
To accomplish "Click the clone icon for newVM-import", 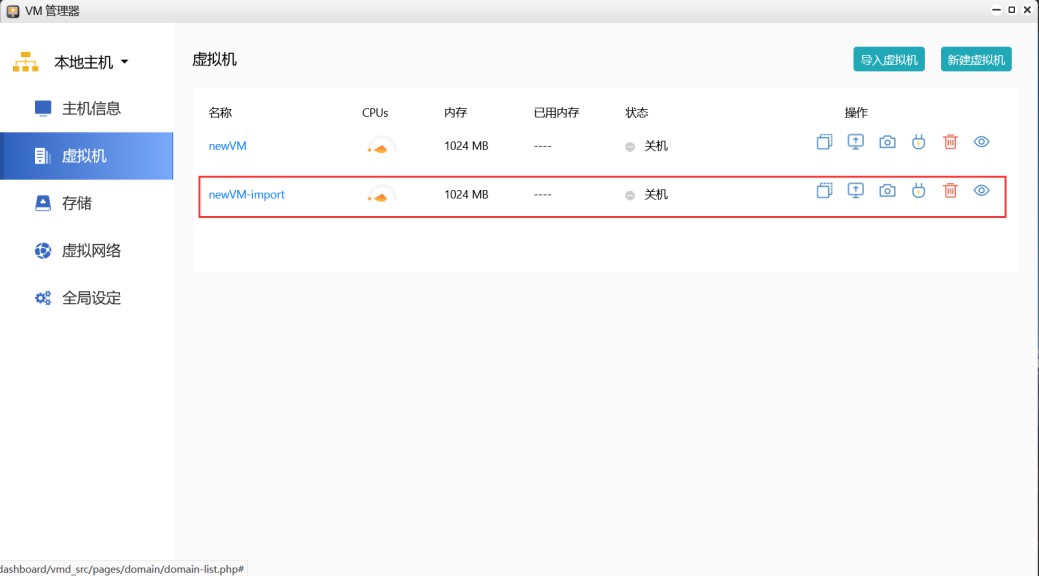I will click(x=824, y=191).
